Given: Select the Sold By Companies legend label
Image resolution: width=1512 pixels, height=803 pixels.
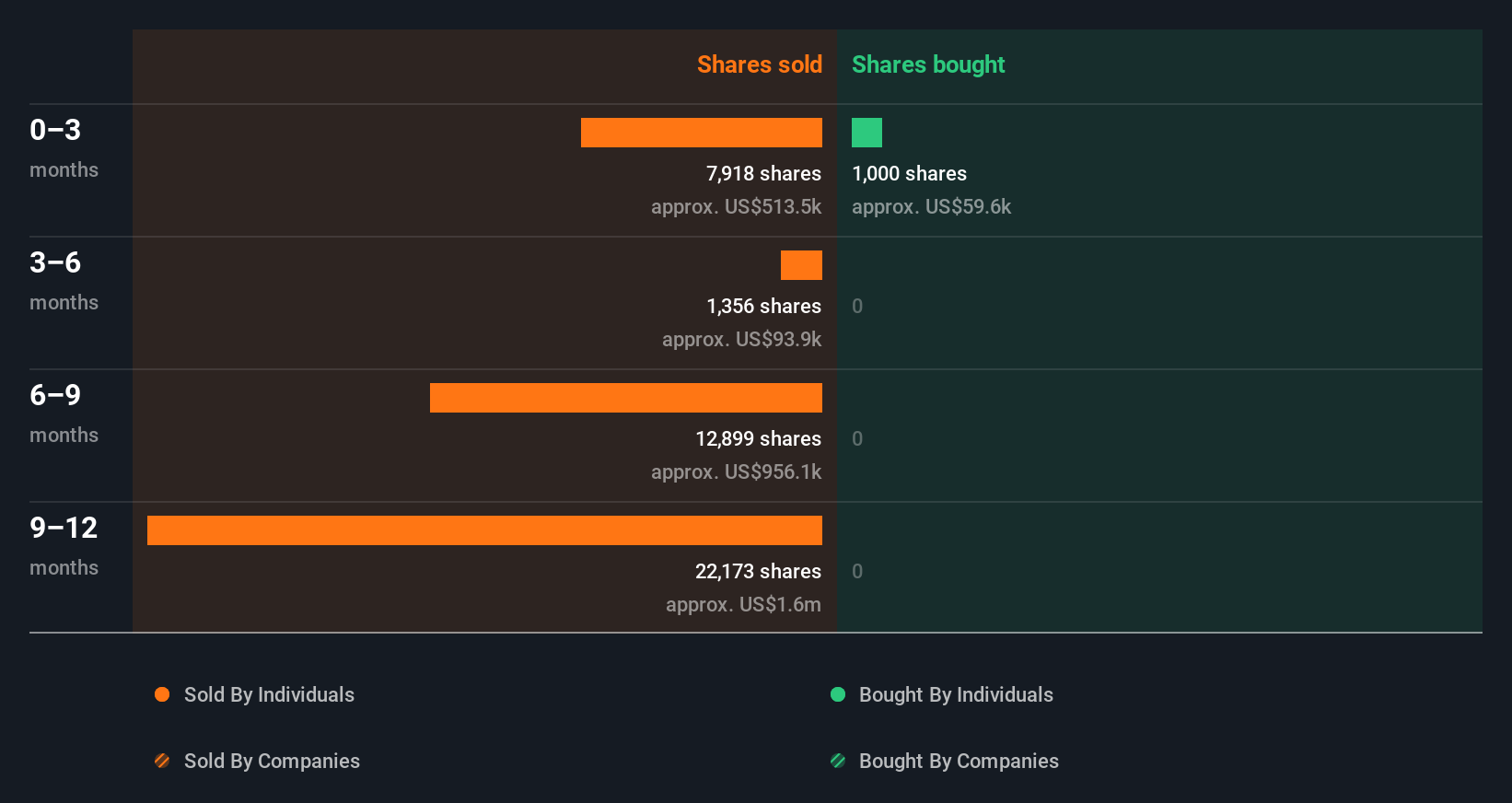Looking at the screenshot, I should point(272,761).
